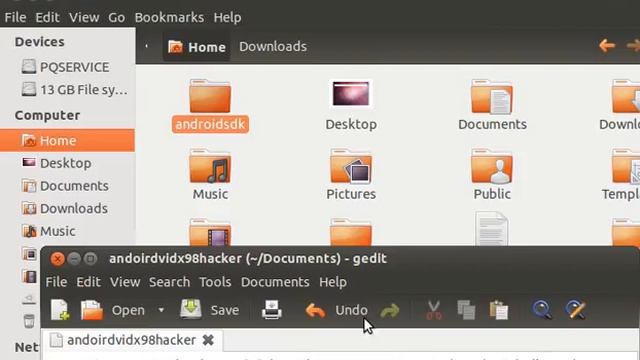This screenshot has width=640, height=360.
Task: Select the Music folder icon in file view
Action: coord(210,167)
